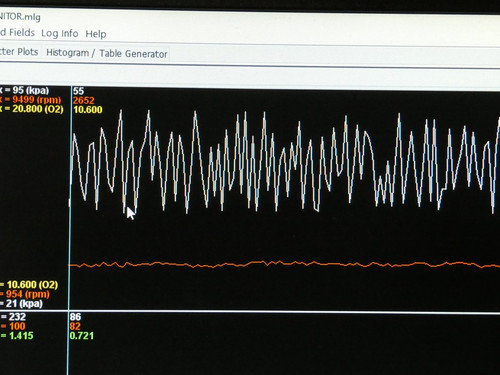This screenshot has height=375, width=500.
Task: Click the yellow cursor reading 10.600 beside the graph
Action: click(x=88, y=110)
